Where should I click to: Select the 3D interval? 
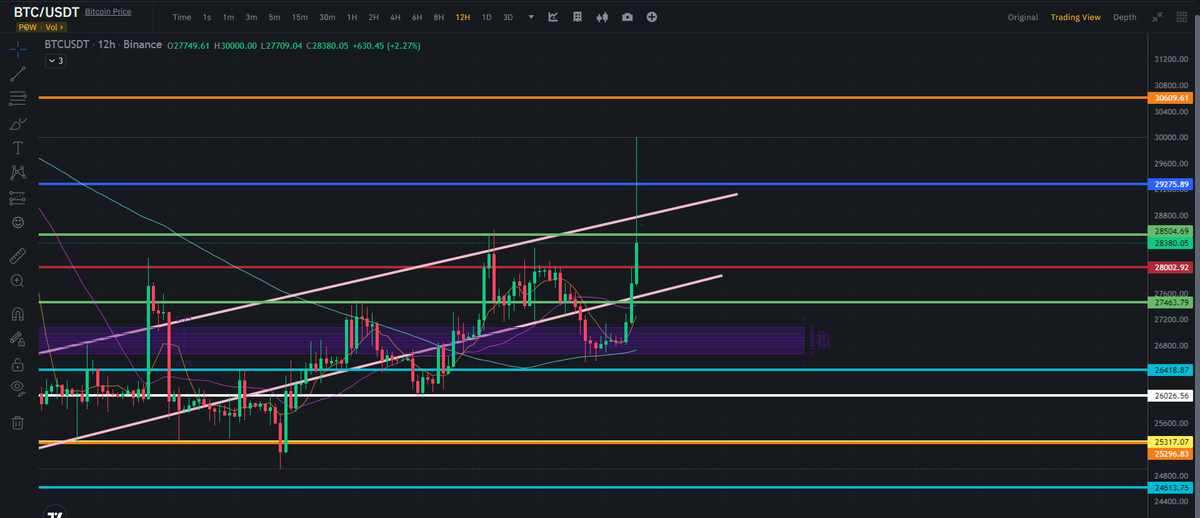click(x=508, y=17)
